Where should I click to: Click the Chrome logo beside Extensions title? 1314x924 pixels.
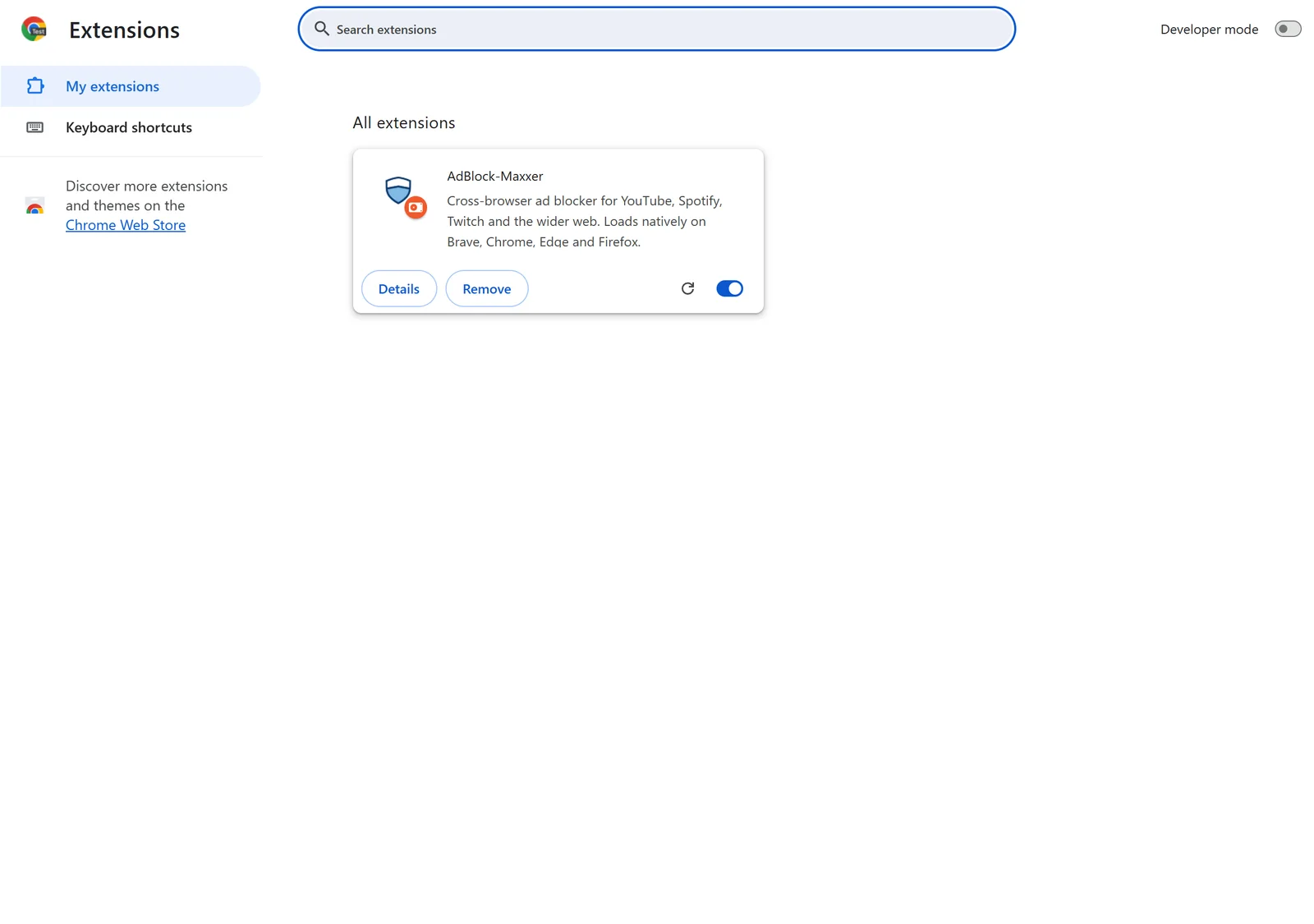pyautogui.click(x=34, y=29)
